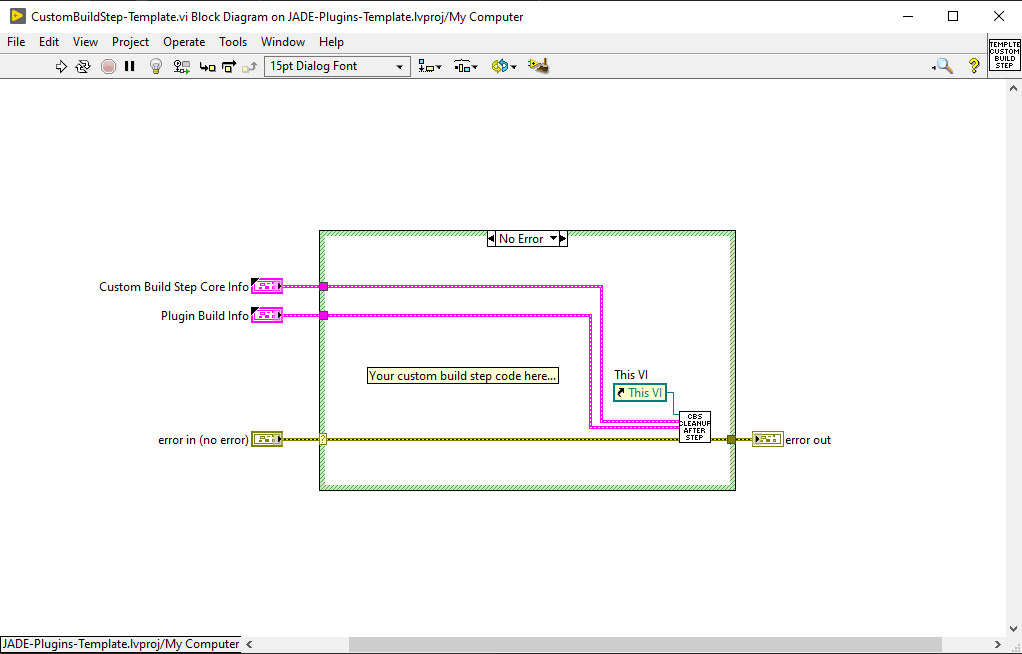Select the Step Into icon

point(207,66)
